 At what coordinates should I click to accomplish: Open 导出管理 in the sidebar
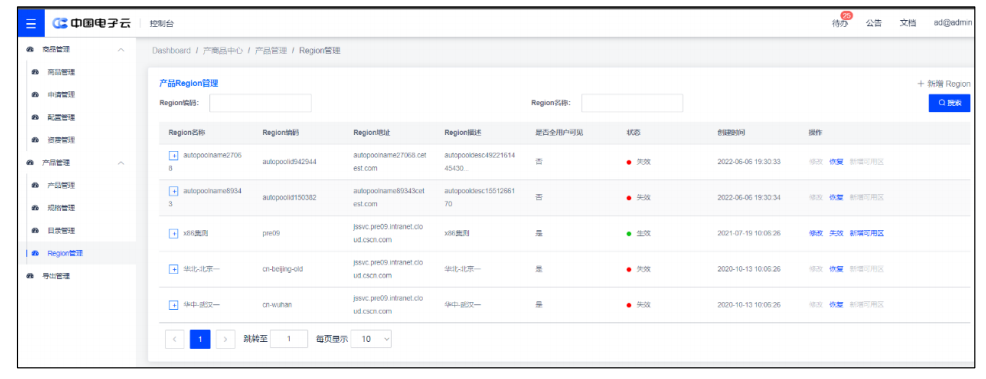[x=55, y=276]
